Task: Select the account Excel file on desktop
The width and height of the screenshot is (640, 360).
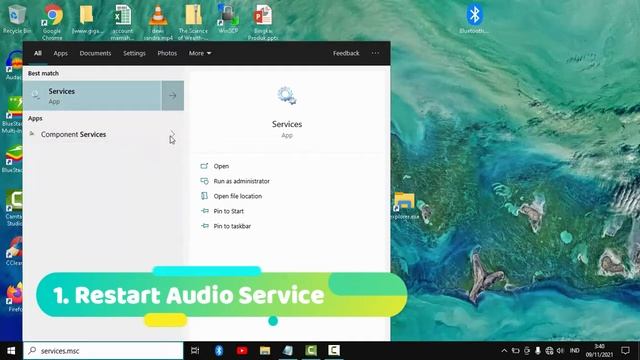Action: (x=122, y=21)
